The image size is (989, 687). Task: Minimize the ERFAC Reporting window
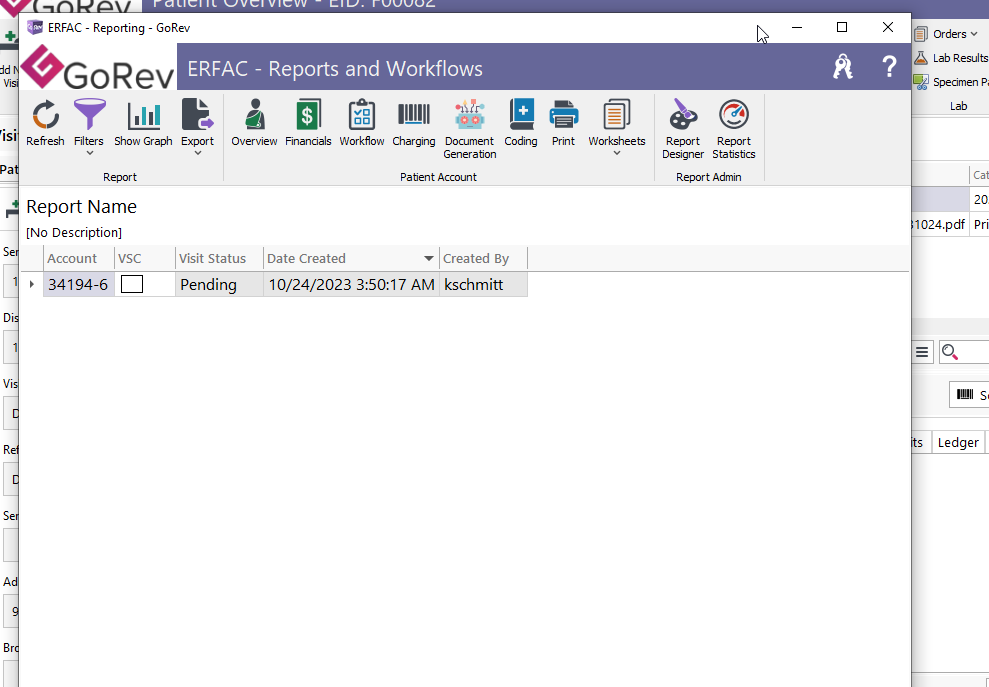(797, 27)
